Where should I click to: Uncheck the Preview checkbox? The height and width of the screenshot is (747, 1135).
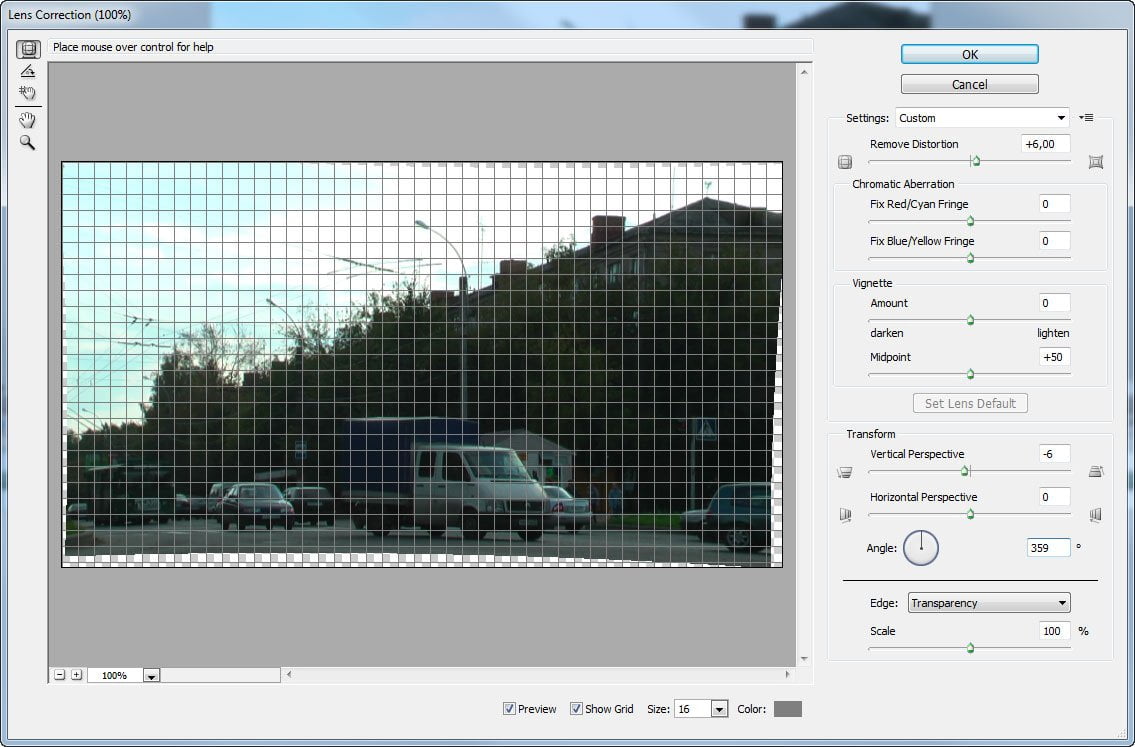[510, 709]
